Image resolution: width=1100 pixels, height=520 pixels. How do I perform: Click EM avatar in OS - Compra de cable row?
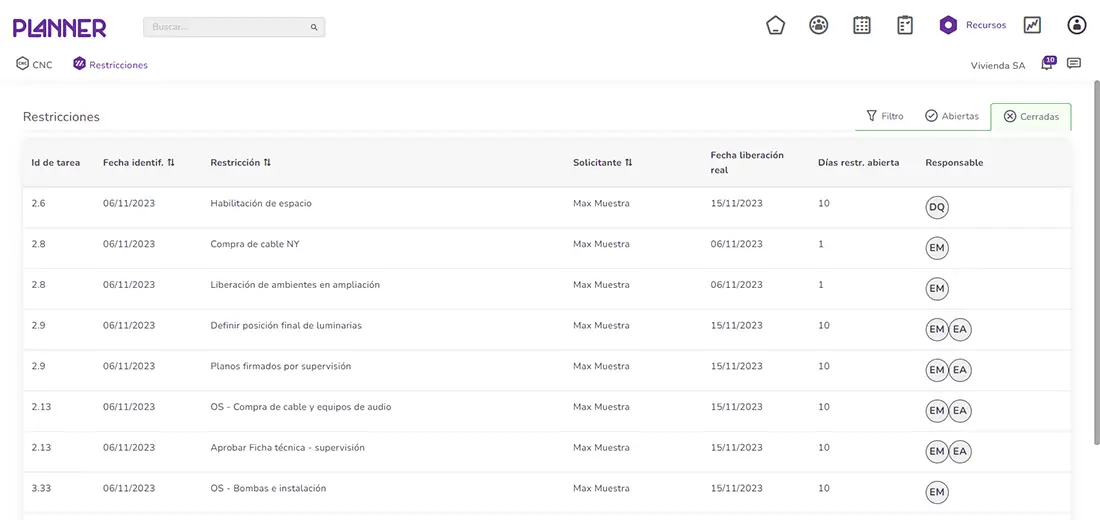pos(937,411)
